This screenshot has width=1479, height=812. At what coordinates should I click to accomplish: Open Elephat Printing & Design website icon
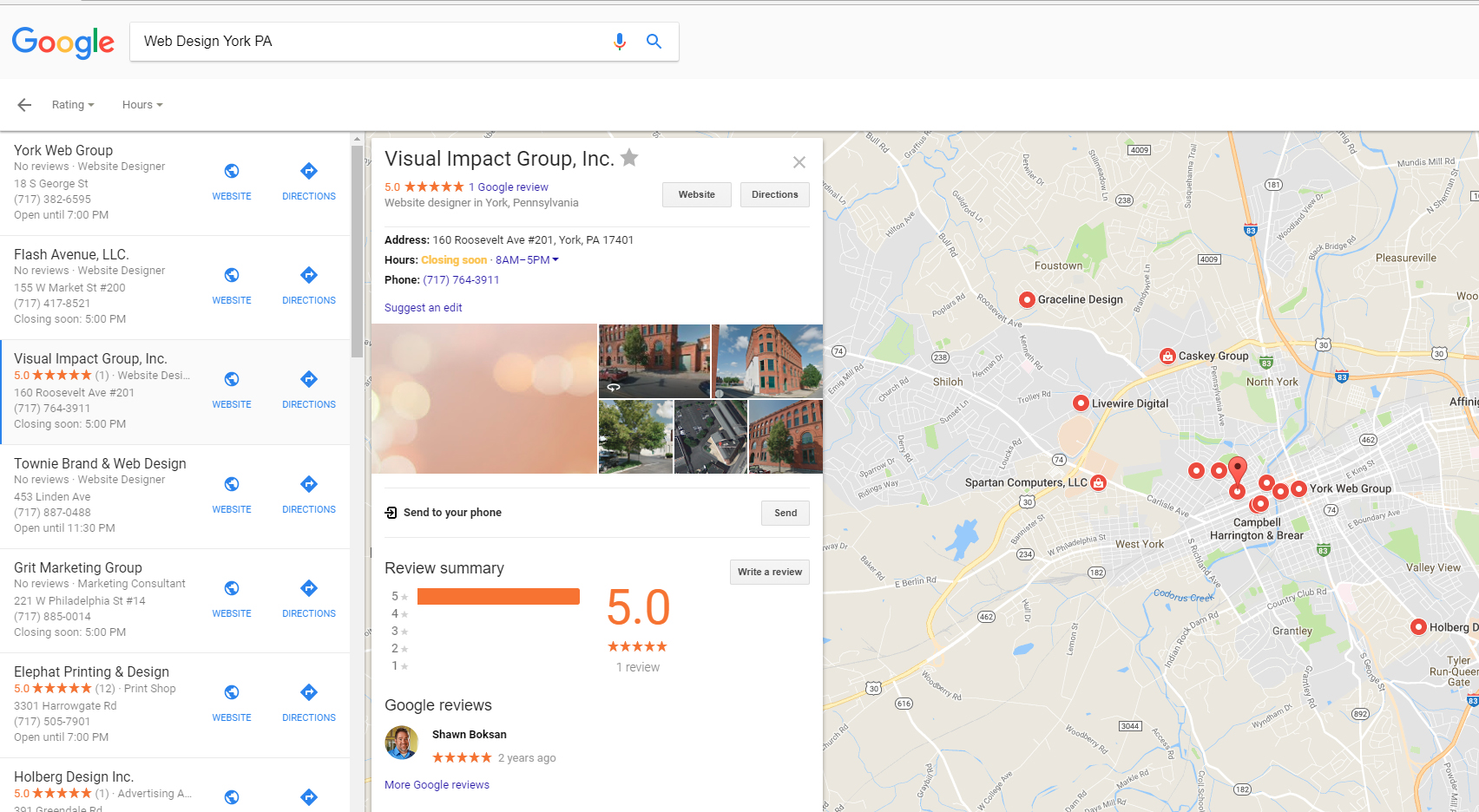point(232,692)
